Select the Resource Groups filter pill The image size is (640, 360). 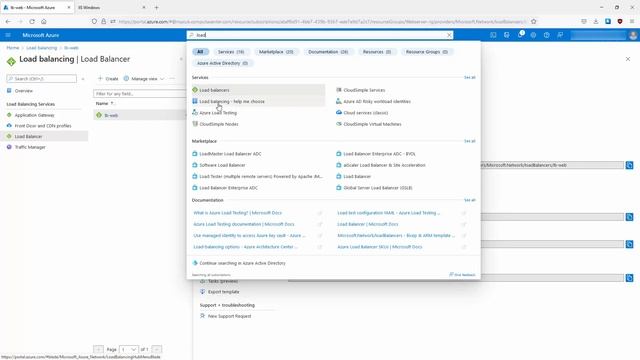click(x=427, y=52)
